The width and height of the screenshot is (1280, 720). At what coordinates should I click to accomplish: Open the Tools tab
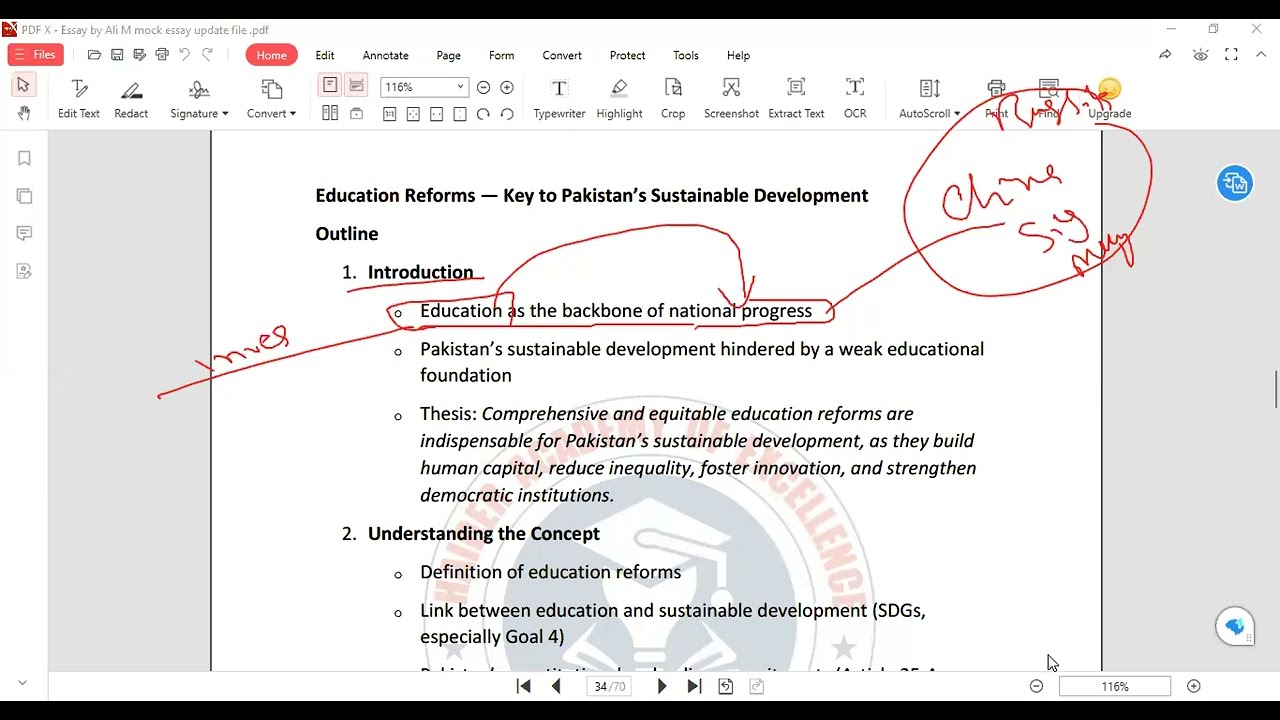tap(685, 55)
